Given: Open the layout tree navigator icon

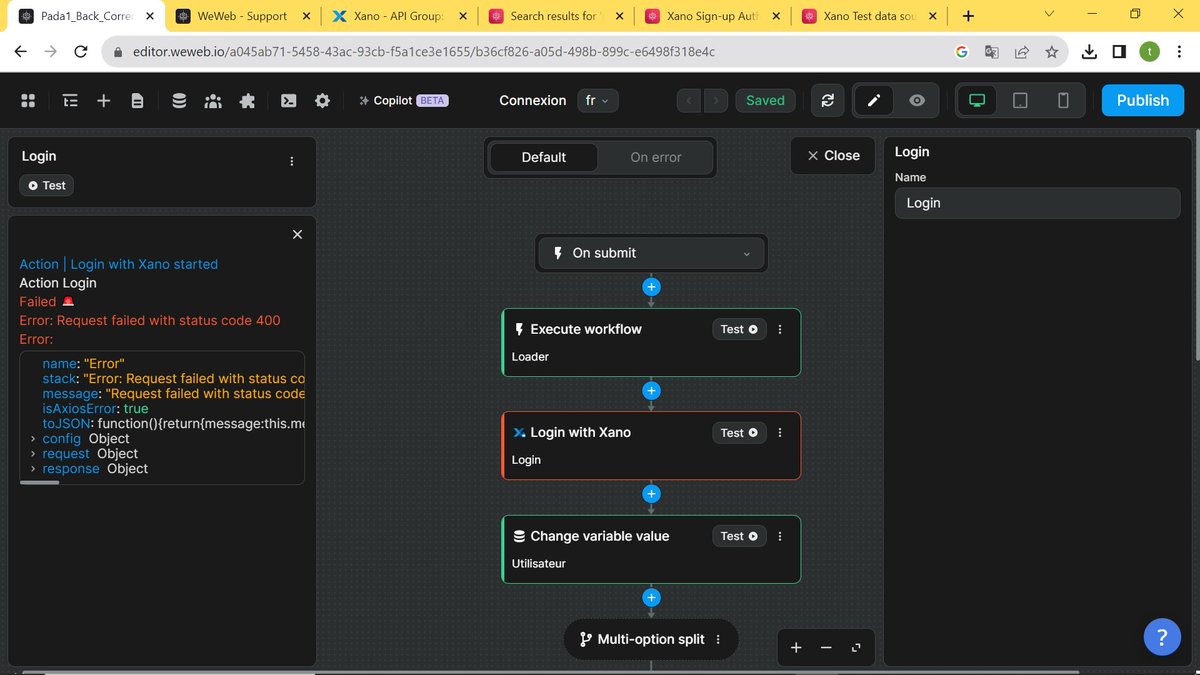Looking at the screenshot, I should tap(70, 100).
